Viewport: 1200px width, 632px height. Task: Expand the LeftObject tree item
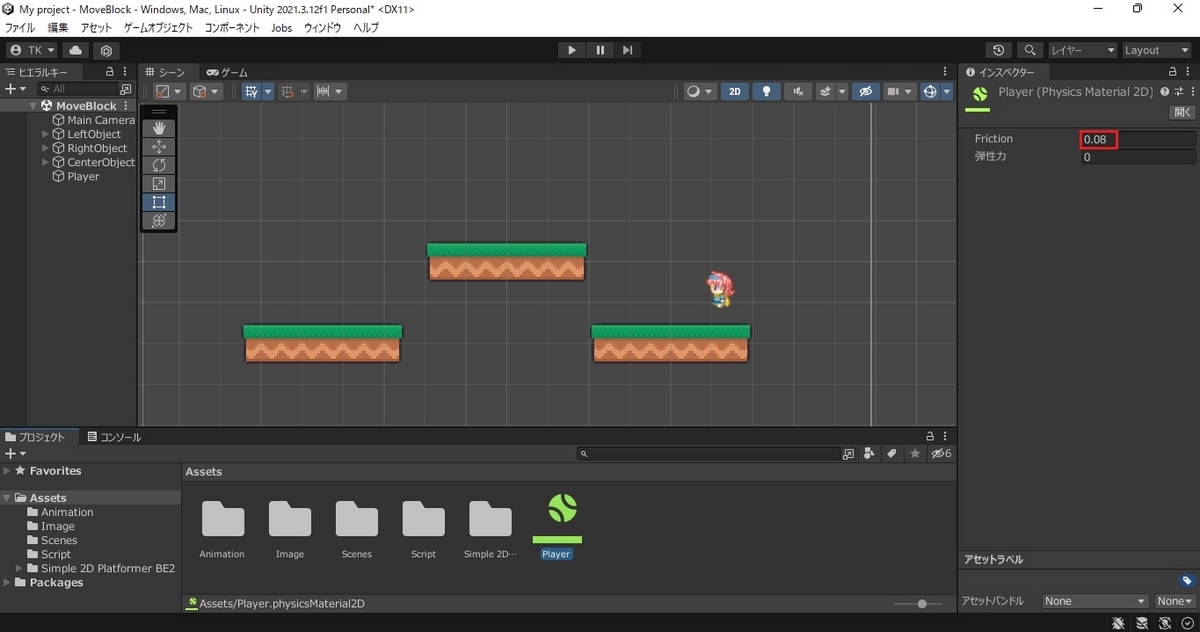pyautogui.click(x=46, y=134)
